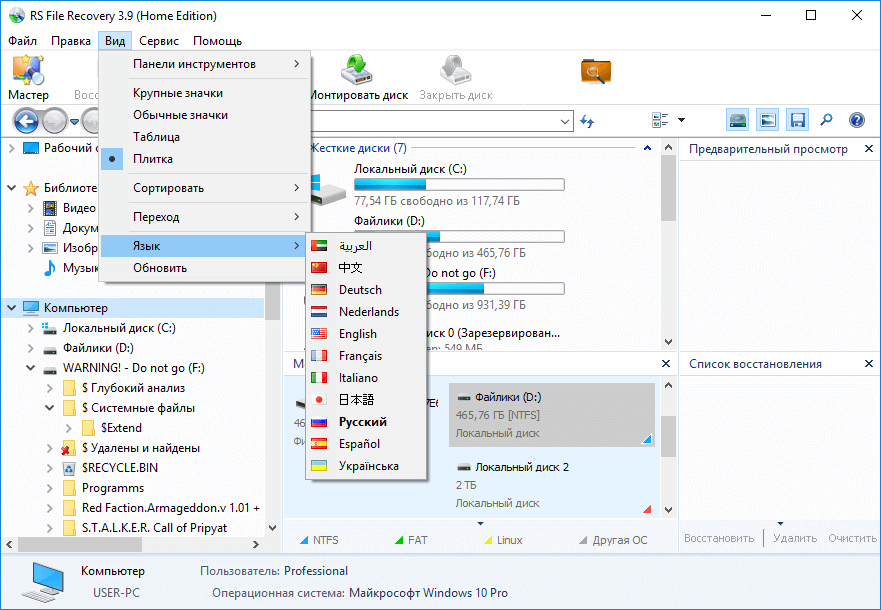Expand Файлики (D:) tree node
Image resolution: width=881 pixels, height=610 pixels.
[x=30, y=348]
